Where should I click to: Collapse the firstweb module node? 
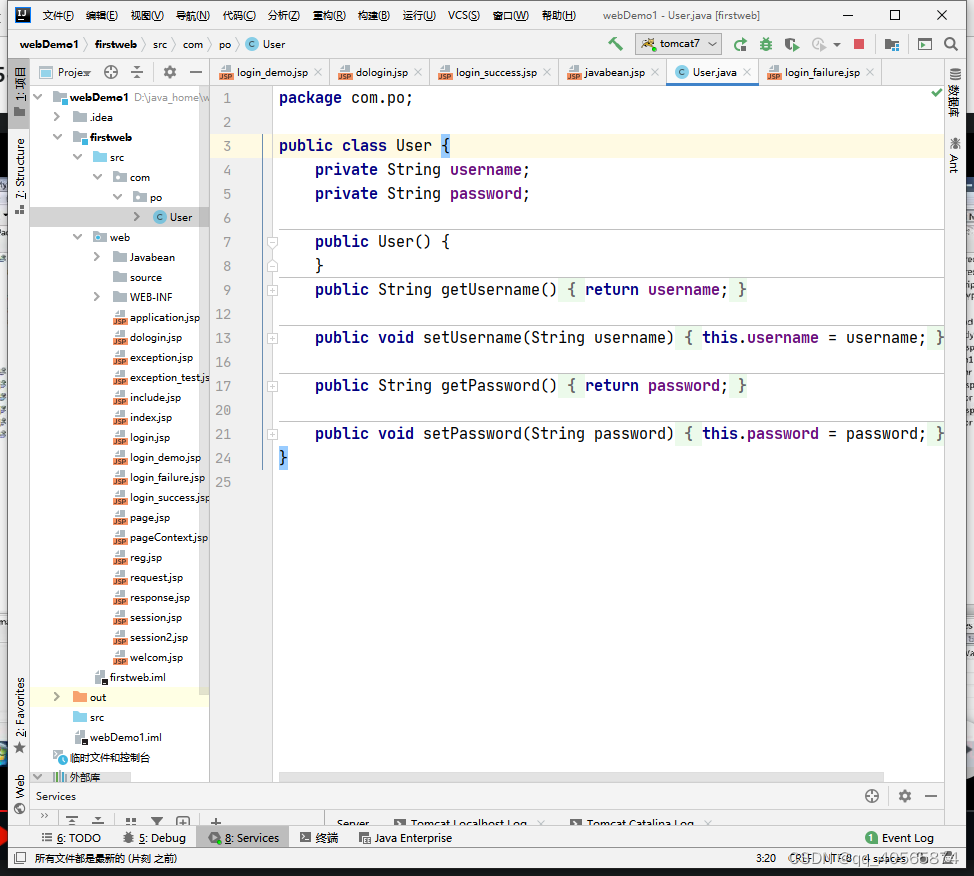click(x=57, y=137)
